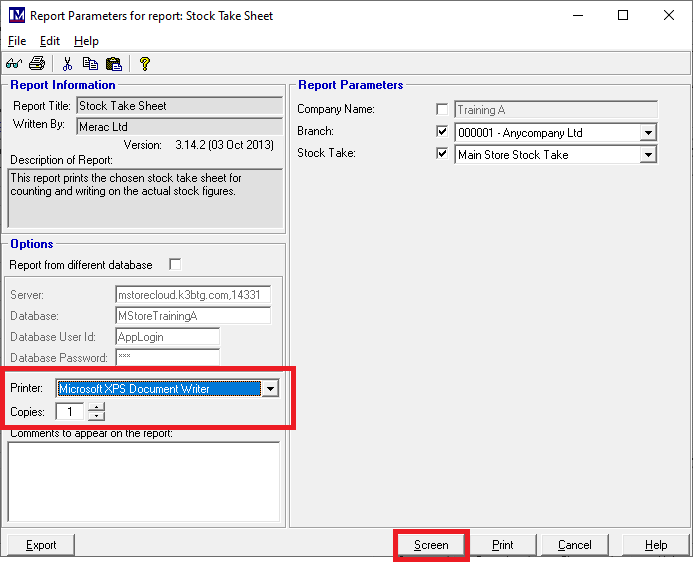Open the File menu
The image size is (699, 565).
coord(17,41)
